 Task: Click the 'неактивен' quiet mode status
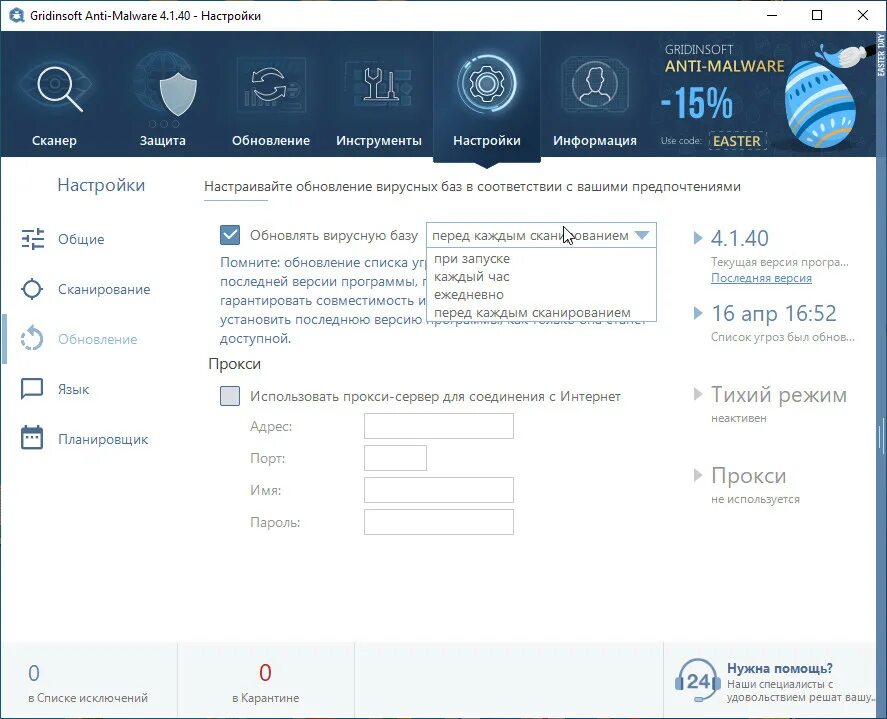pyautogui.click(x=739, y=418)
